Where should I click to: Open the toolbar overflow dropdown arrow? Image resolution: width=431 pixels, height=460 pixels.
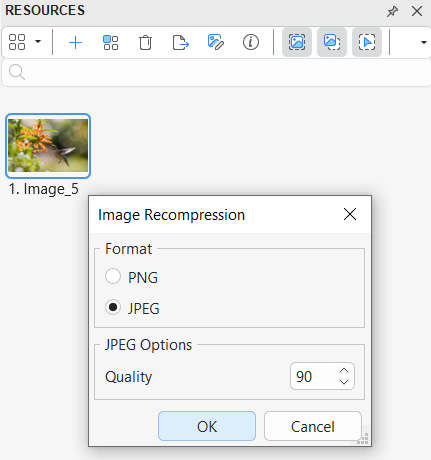pyautogui.click(x=424, y=42)
